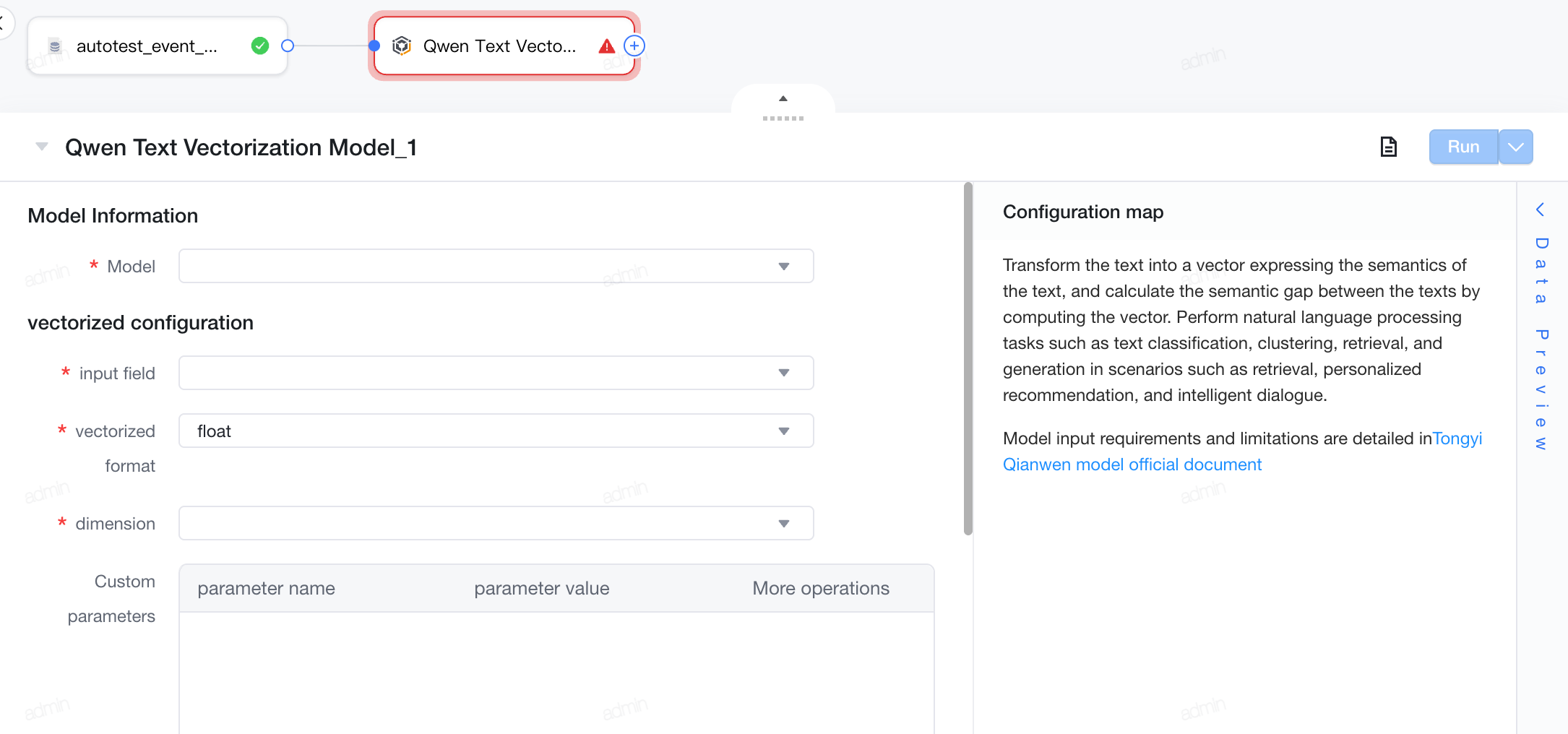Open the input field dropdown
1568x734 pixels.
point(496,373)
